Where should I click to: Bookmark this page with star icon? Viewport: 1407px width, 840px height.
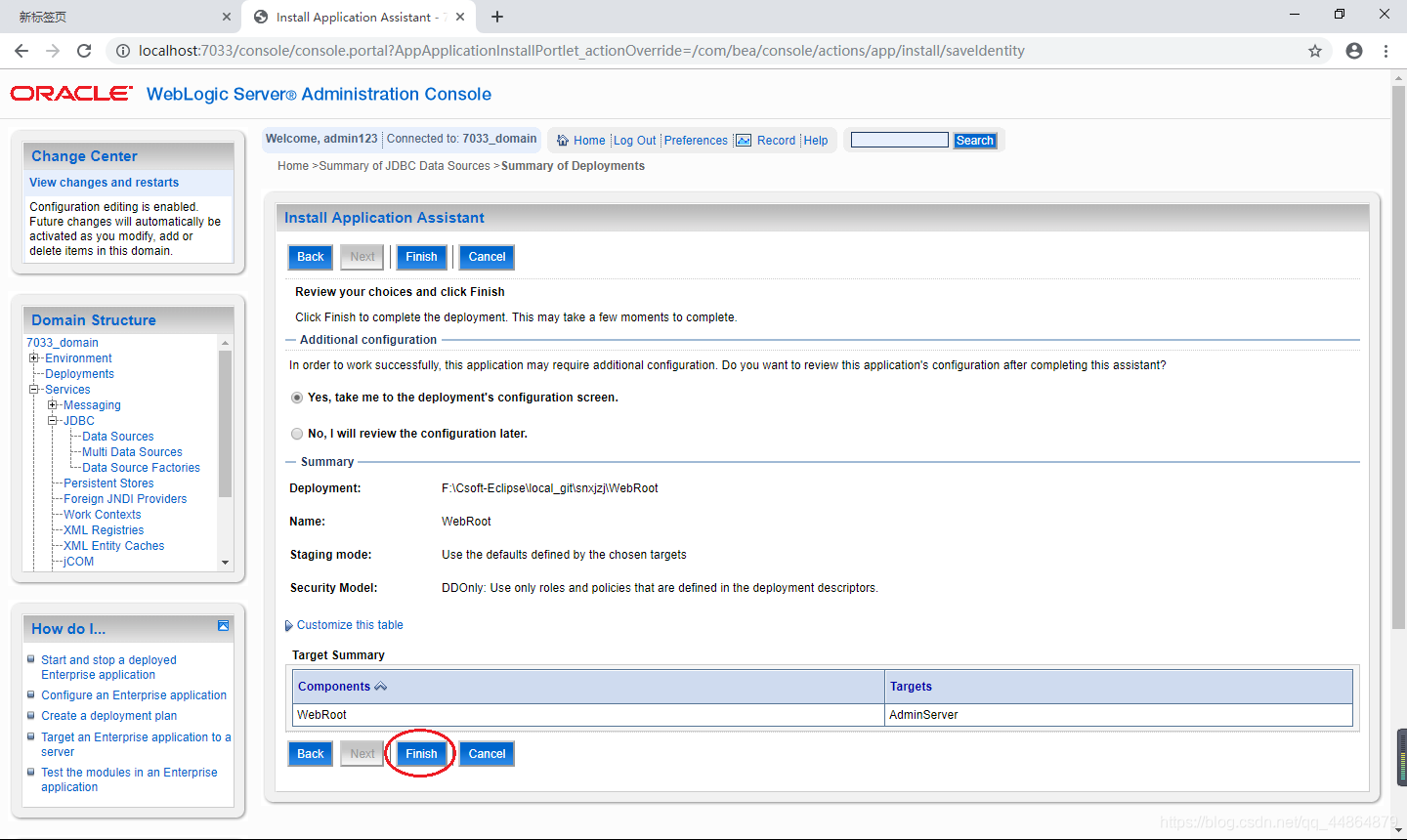pos(1315,51)
